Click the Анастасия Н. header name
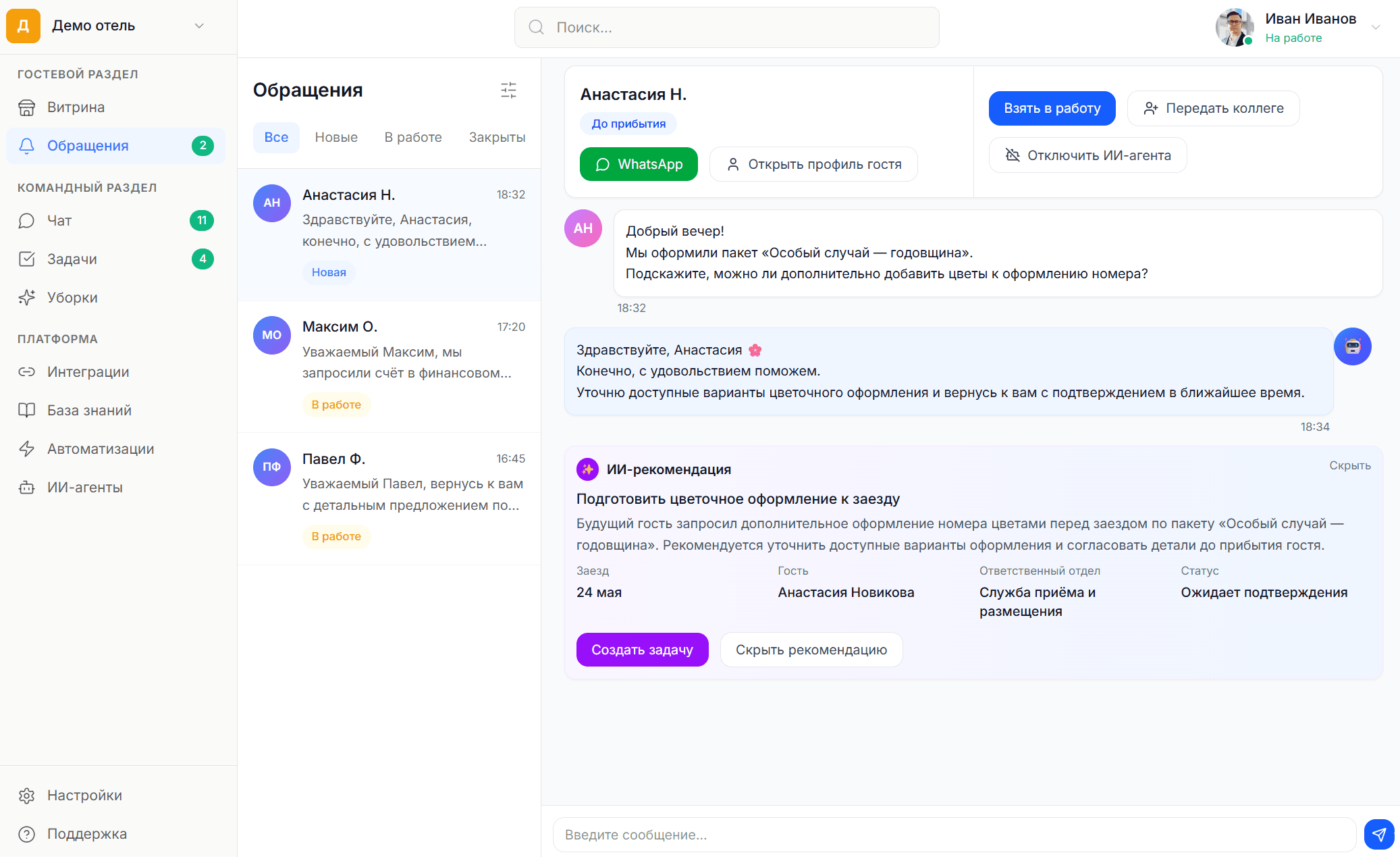 [633, 95]
